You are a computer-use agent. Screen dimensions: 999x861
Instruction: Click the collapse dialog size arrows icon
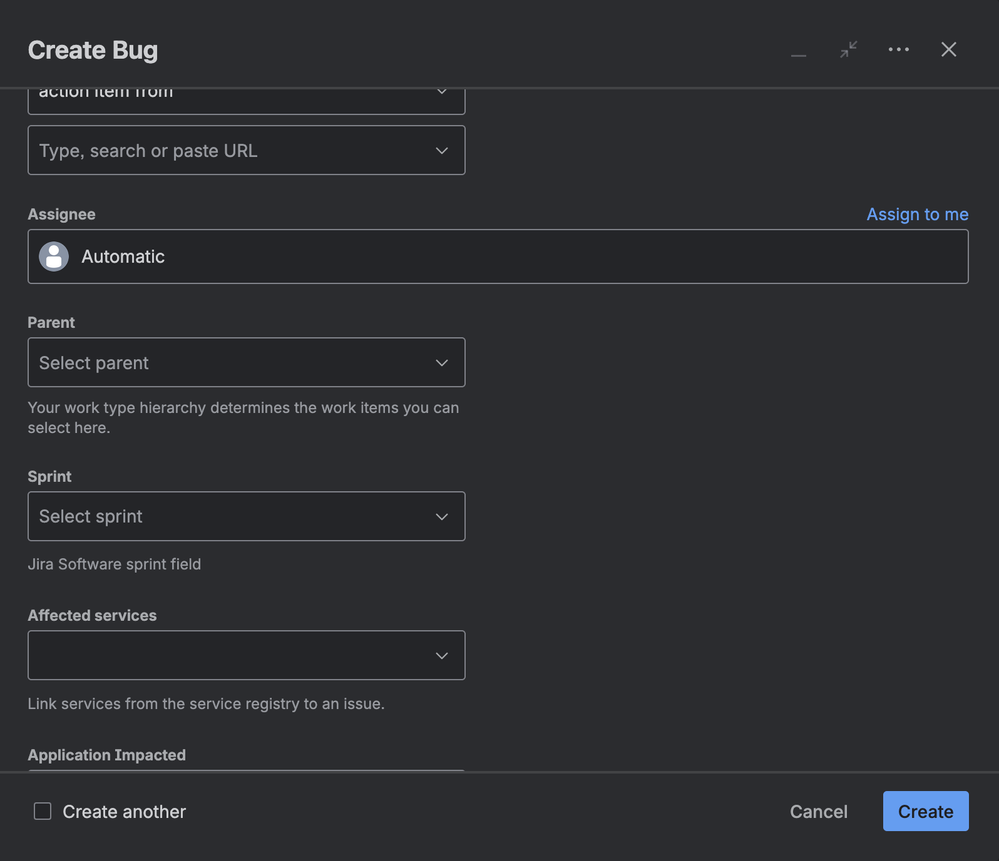click(849, 50)
